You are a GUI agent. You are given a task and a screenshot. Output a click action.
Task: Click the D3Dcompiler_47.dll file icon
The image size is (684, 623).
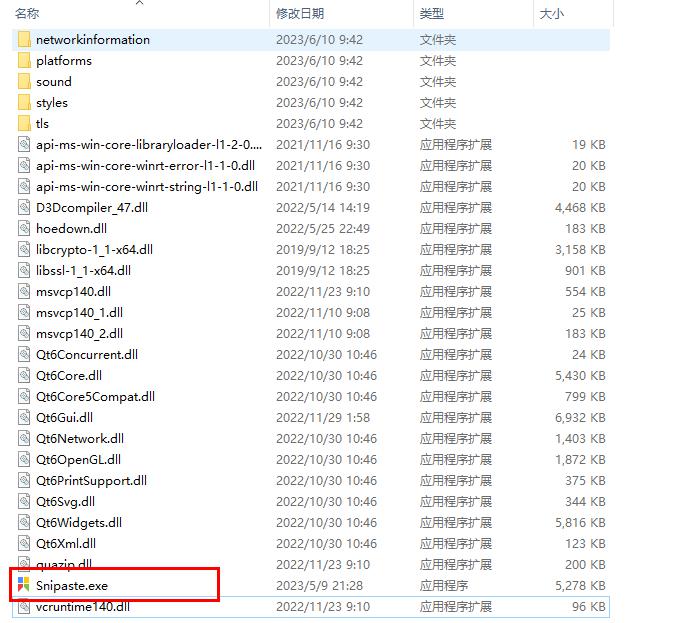click(24, 208)
